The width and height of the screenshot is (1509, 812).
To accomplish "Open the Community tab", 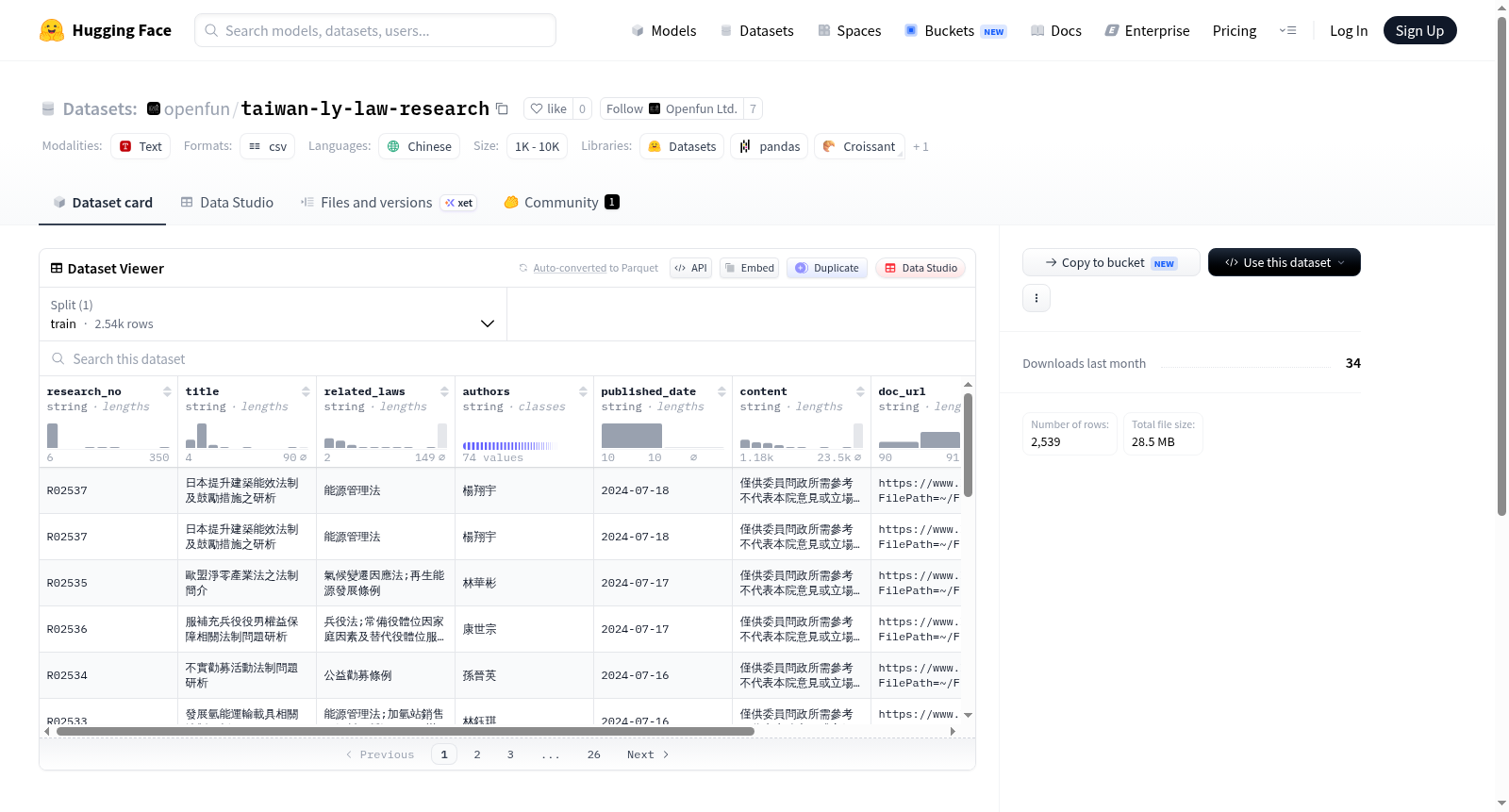I will tap(561, 202).
